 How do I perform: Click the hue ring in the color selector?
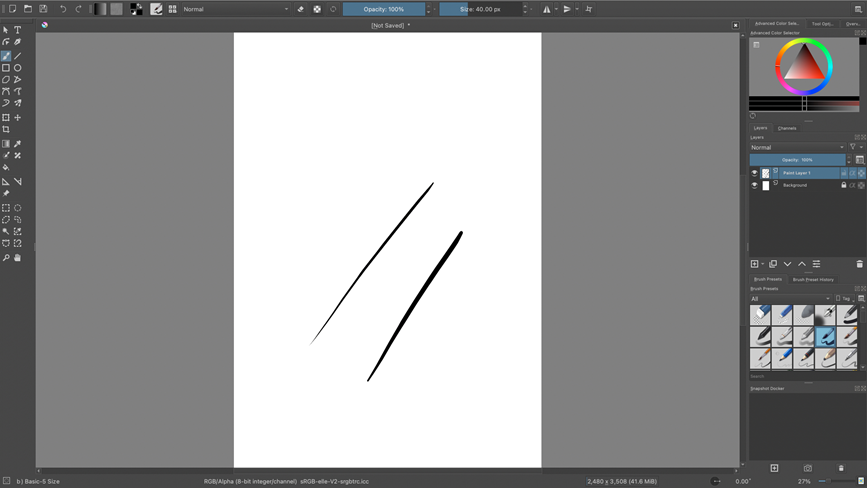click(804, 41)
